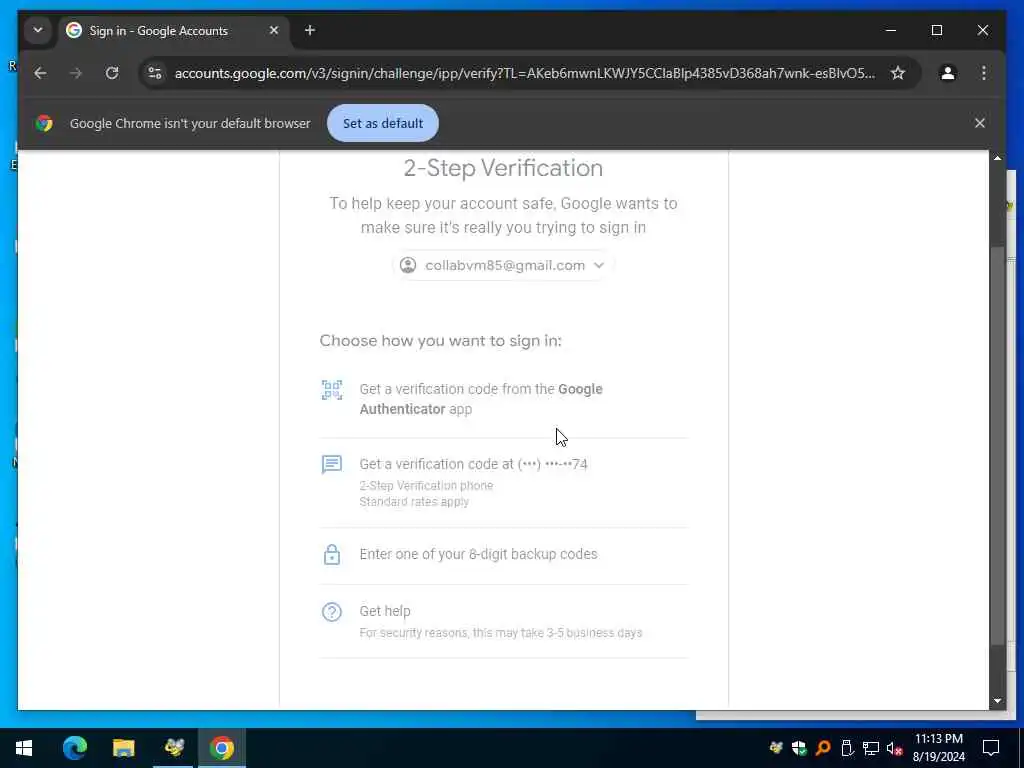Click the text message icon

pos(332,464)
